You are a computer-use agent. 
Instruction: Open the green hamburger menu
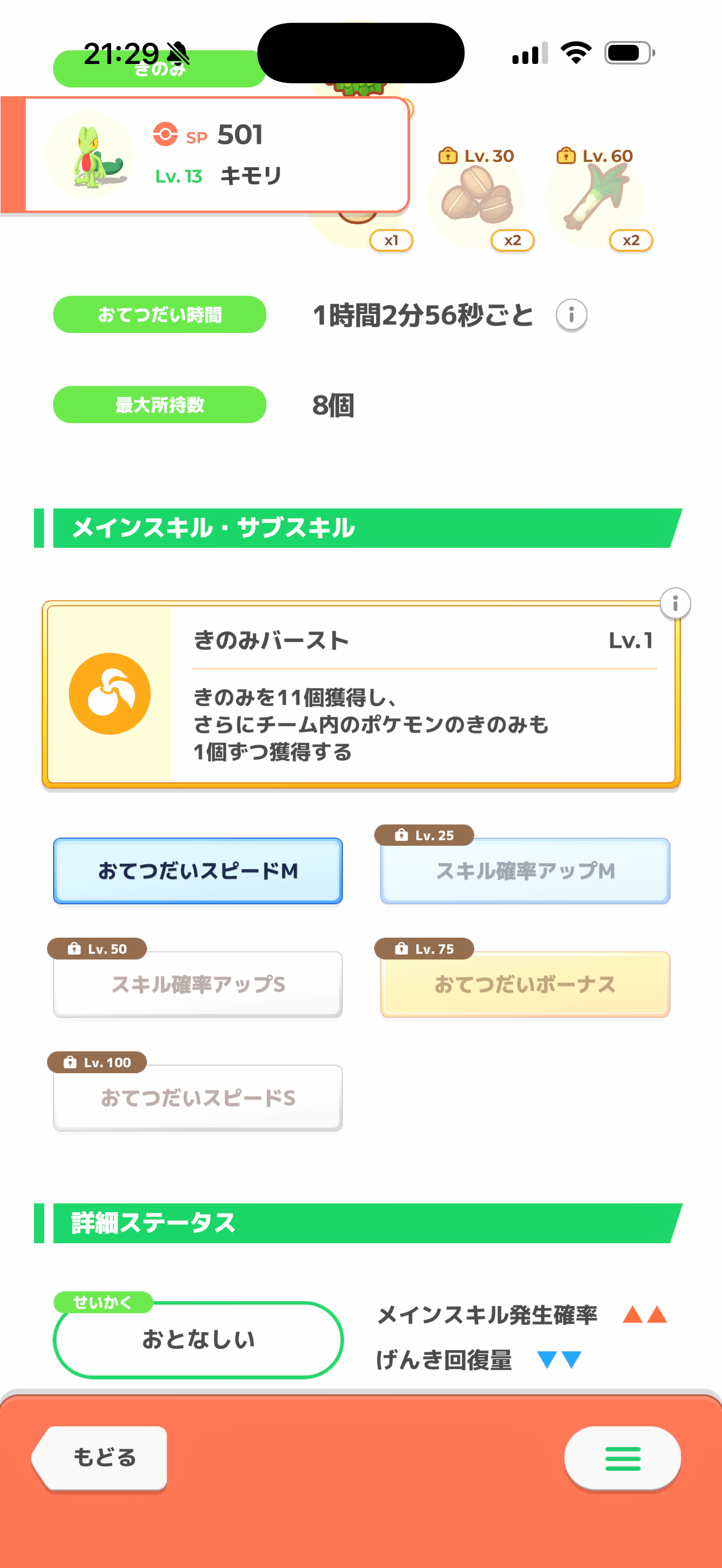[x=622, y=1458]
